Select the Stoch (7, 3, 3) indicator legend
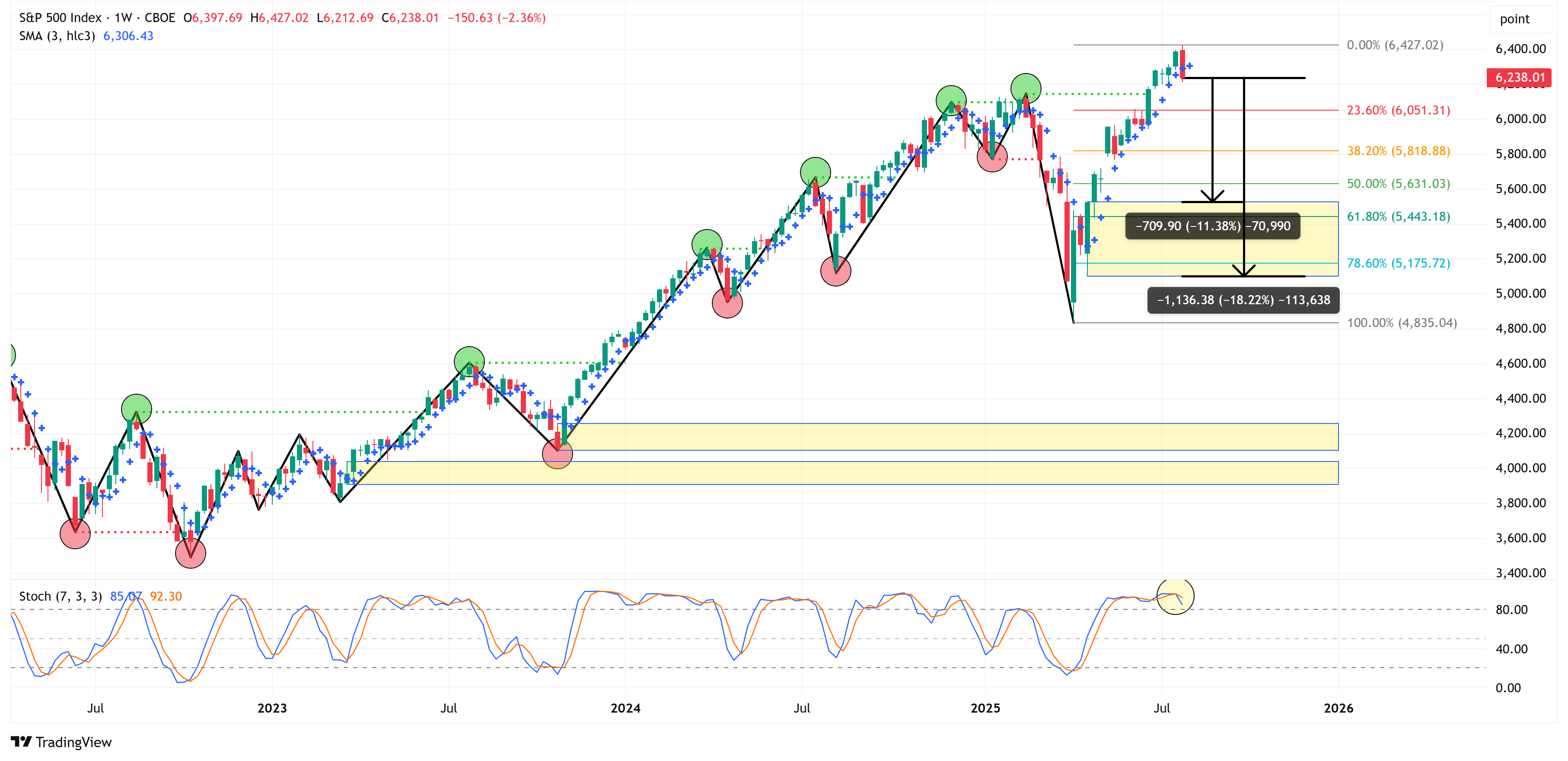 tap(60, 596)
